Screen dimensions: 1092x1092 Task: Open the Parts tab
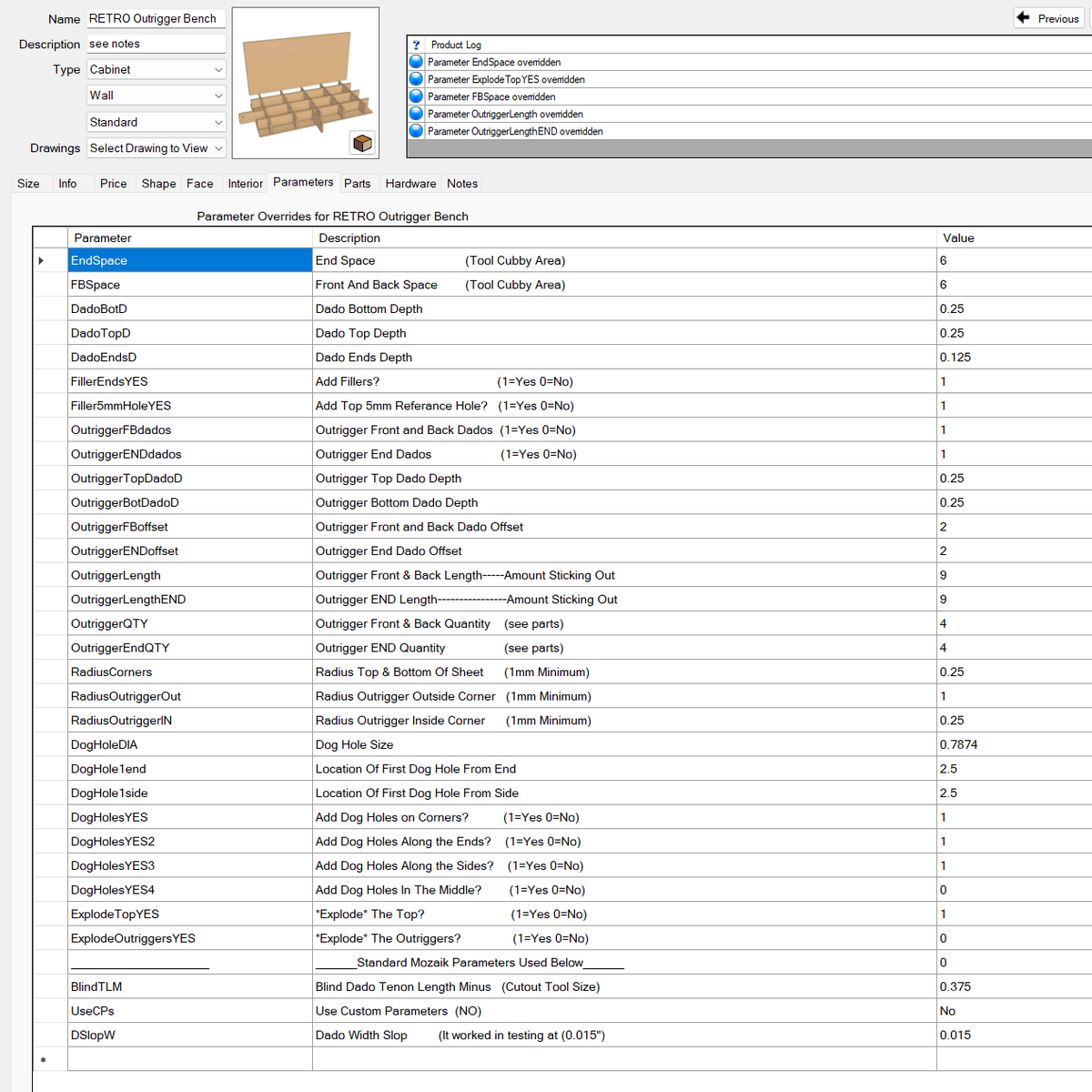click(x=357, y=184)
